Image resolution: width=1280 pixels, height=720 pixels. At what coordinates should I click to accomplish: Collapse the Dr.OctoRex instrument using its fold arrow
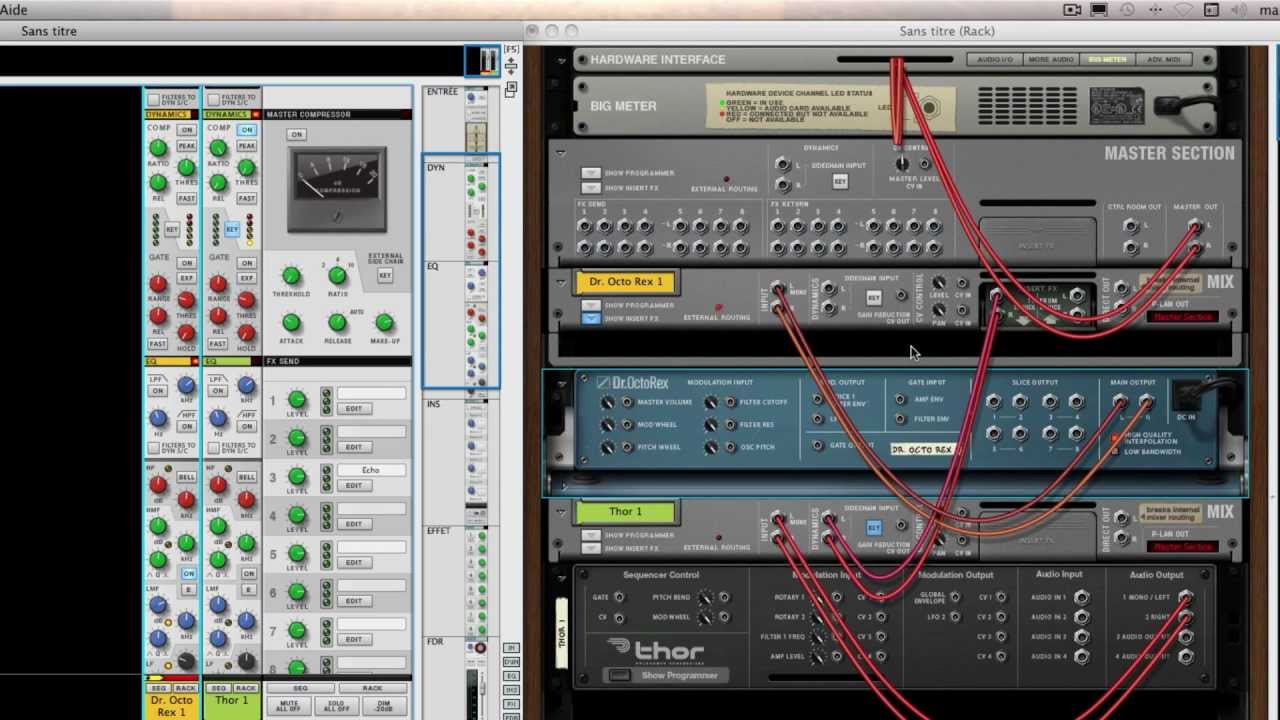click(x=562, y=384)
